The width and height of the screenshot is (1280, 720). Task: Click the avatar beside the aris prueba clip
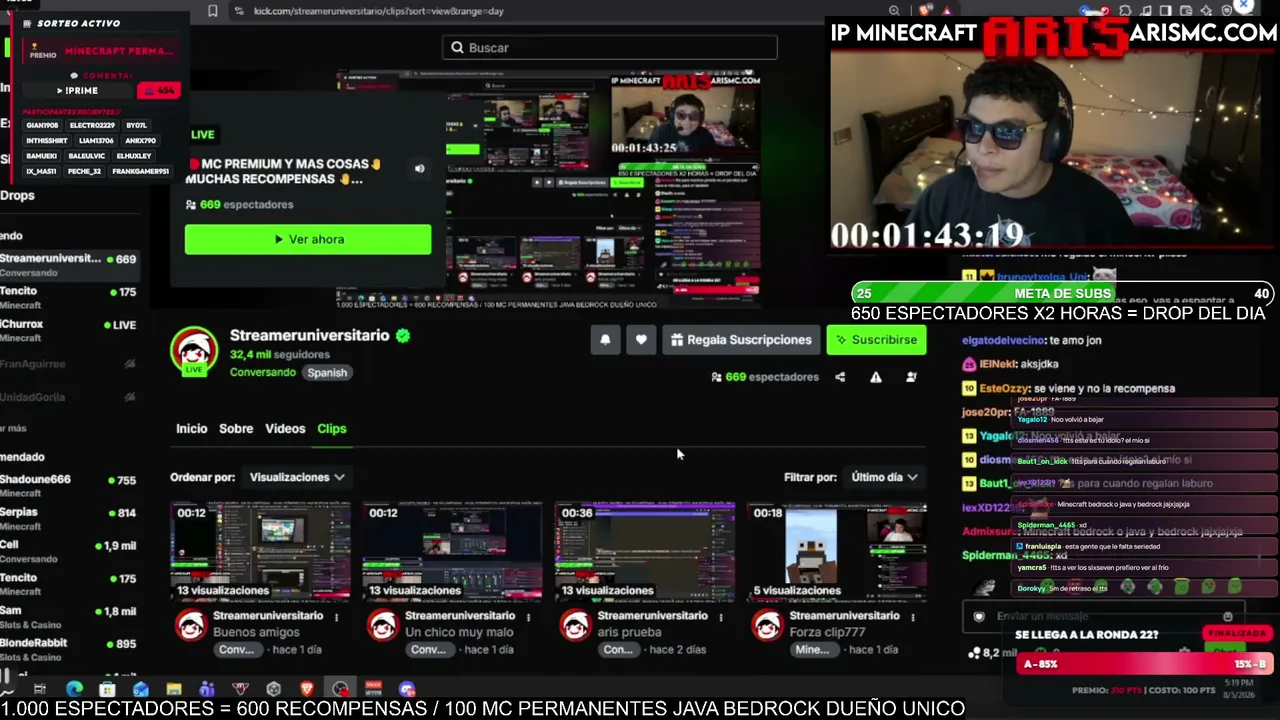(x=575, y=626)
